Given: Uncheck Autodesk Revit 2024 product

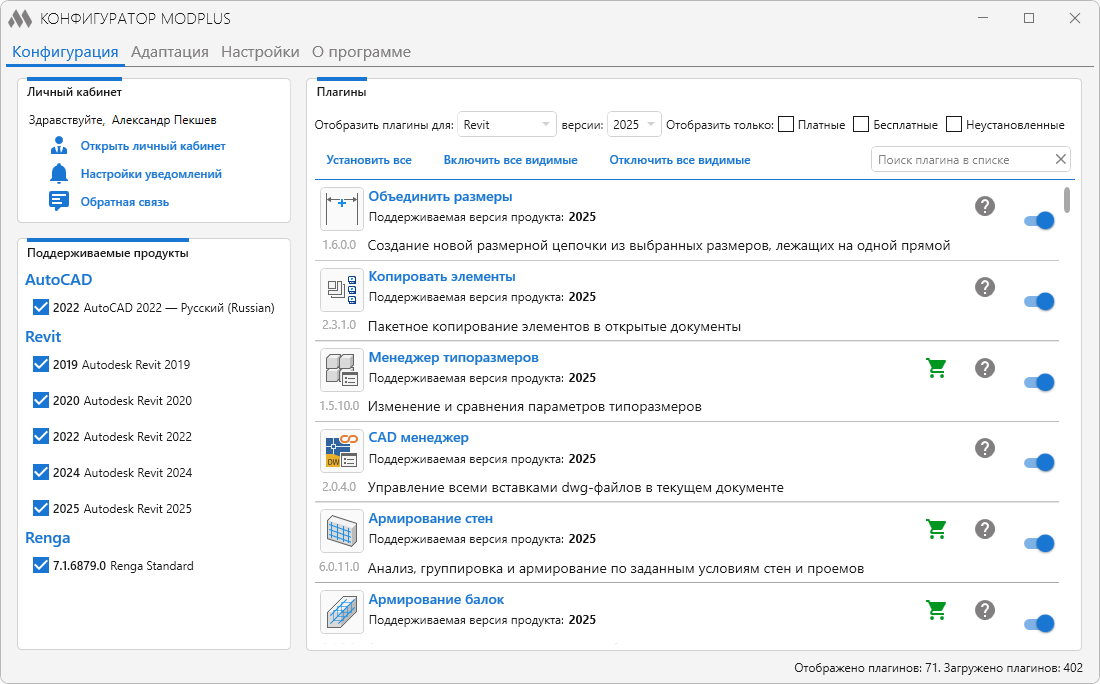Looking at the screenshot, I should (41, 472).
